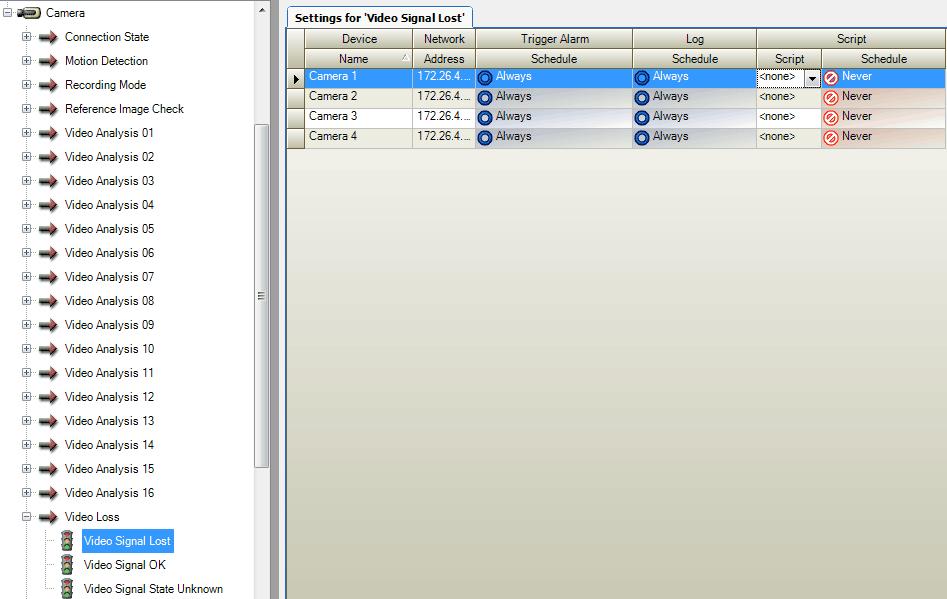The image size is (947, 599).
Task: Select Video Analysis 12 tree item
Action: pyautogui.click(x=109, y=397)
